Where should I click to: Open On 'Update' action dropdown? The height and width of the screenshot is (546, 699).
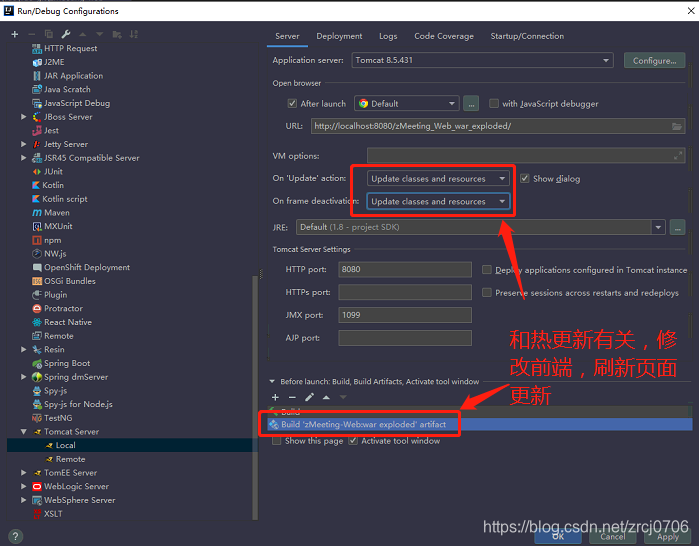438,179
